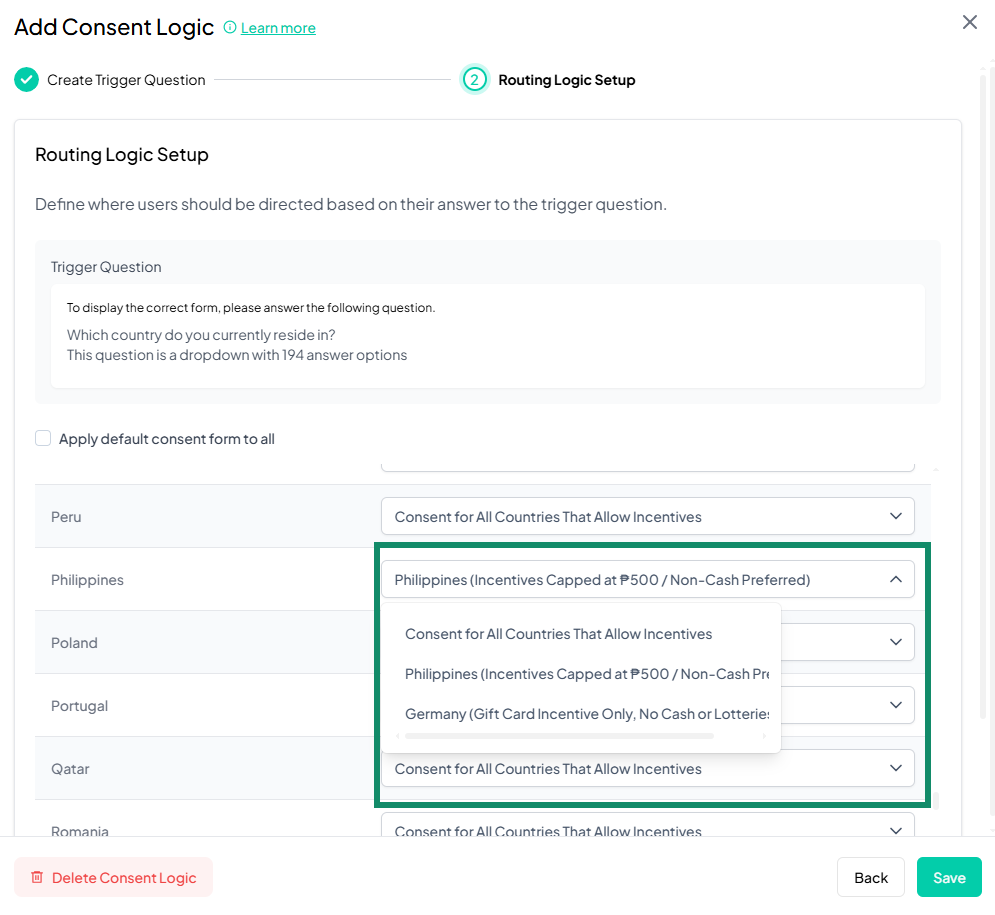
Task: Click the trash icon on Delete Consent Logic
Action: [37, 878]
